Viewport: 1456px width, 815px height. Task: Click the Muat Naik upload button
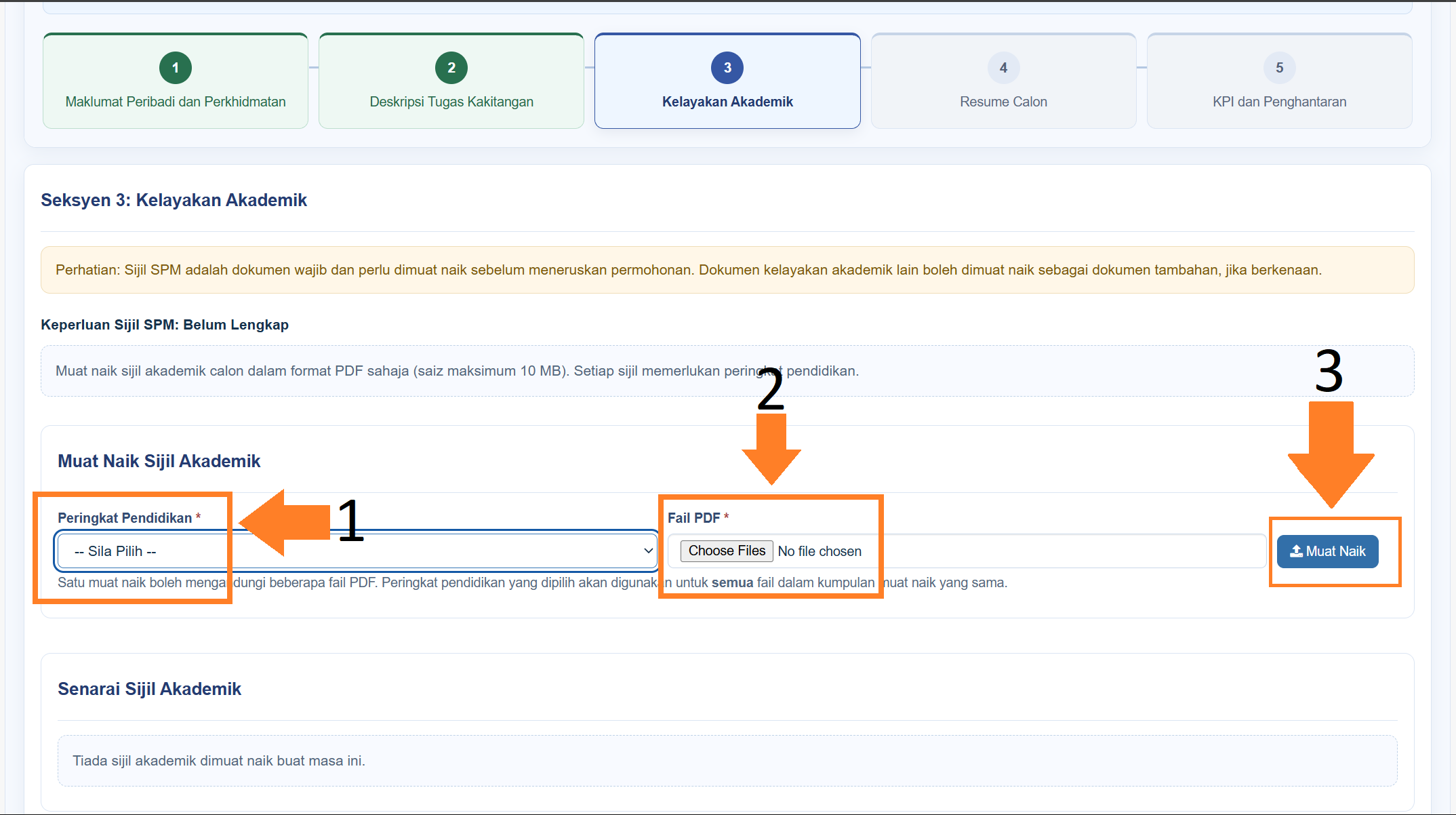tap(1327, 551)
